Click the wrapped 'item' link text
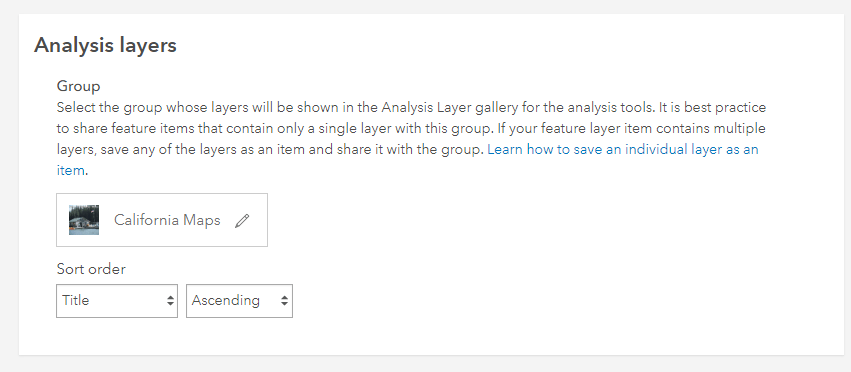This screenshot has height=372, width=851. click(x=71, y=171)
